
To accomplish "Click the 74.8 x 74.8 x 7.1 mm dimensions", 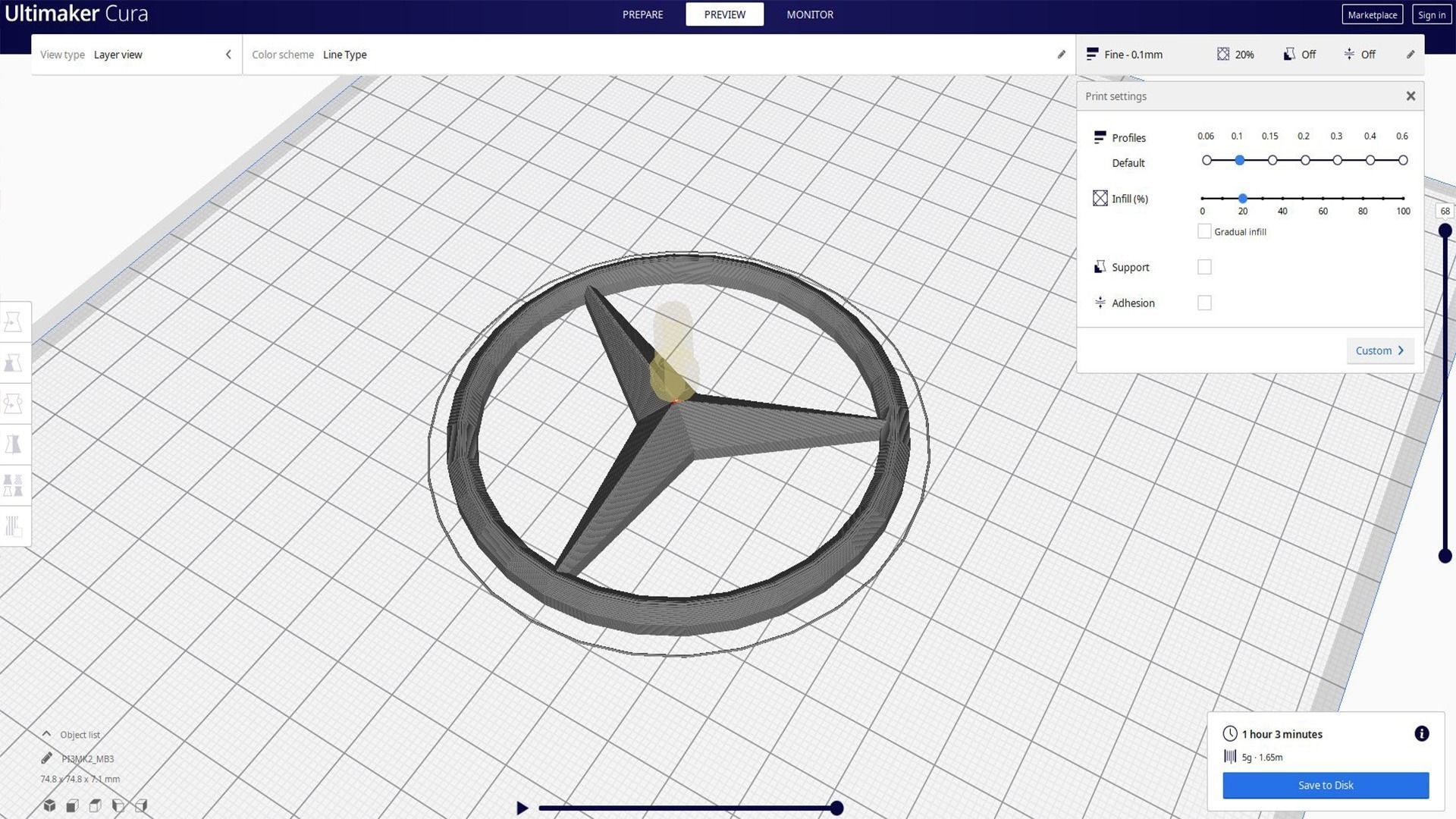I will (80, 779).
